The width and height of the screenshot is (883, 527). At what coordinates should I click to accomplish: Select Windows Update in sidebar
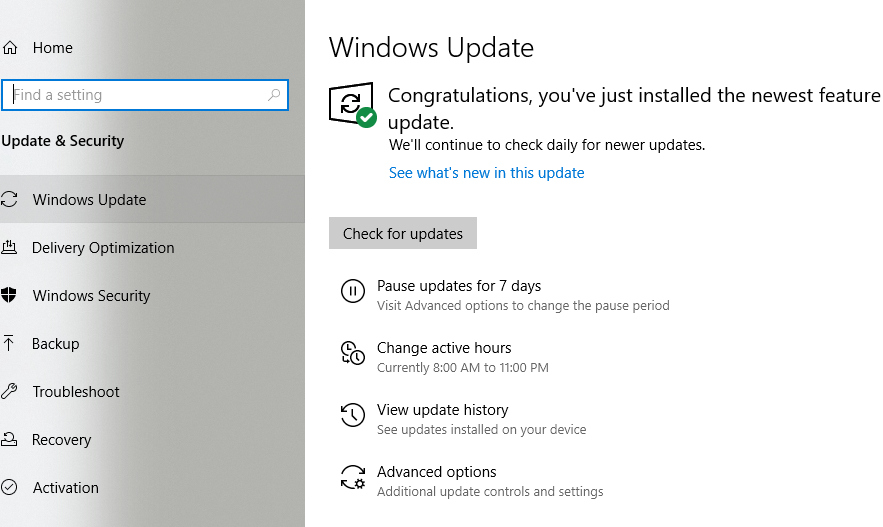click(152, 199)
